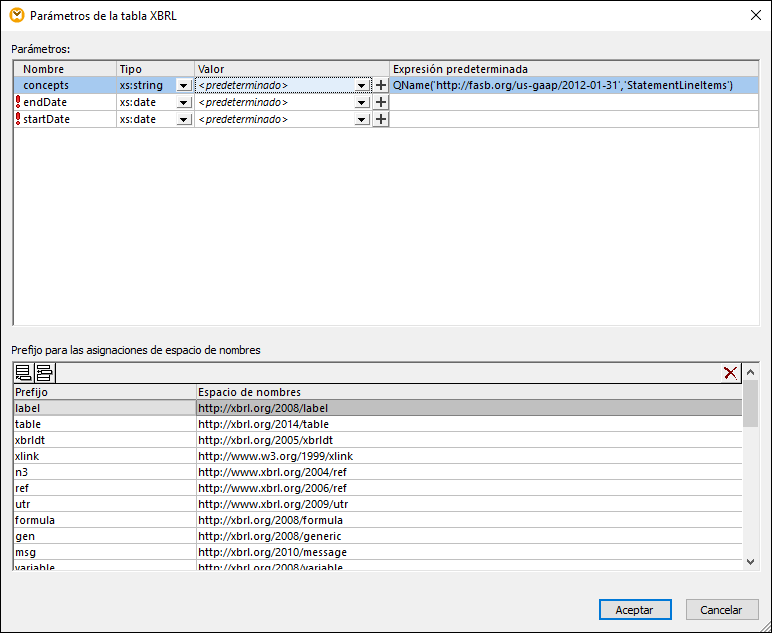Image resolution: width=772 pixels, height=633 pixels.
Task: Click the plus button in endDate row
Action: point(380,103)
